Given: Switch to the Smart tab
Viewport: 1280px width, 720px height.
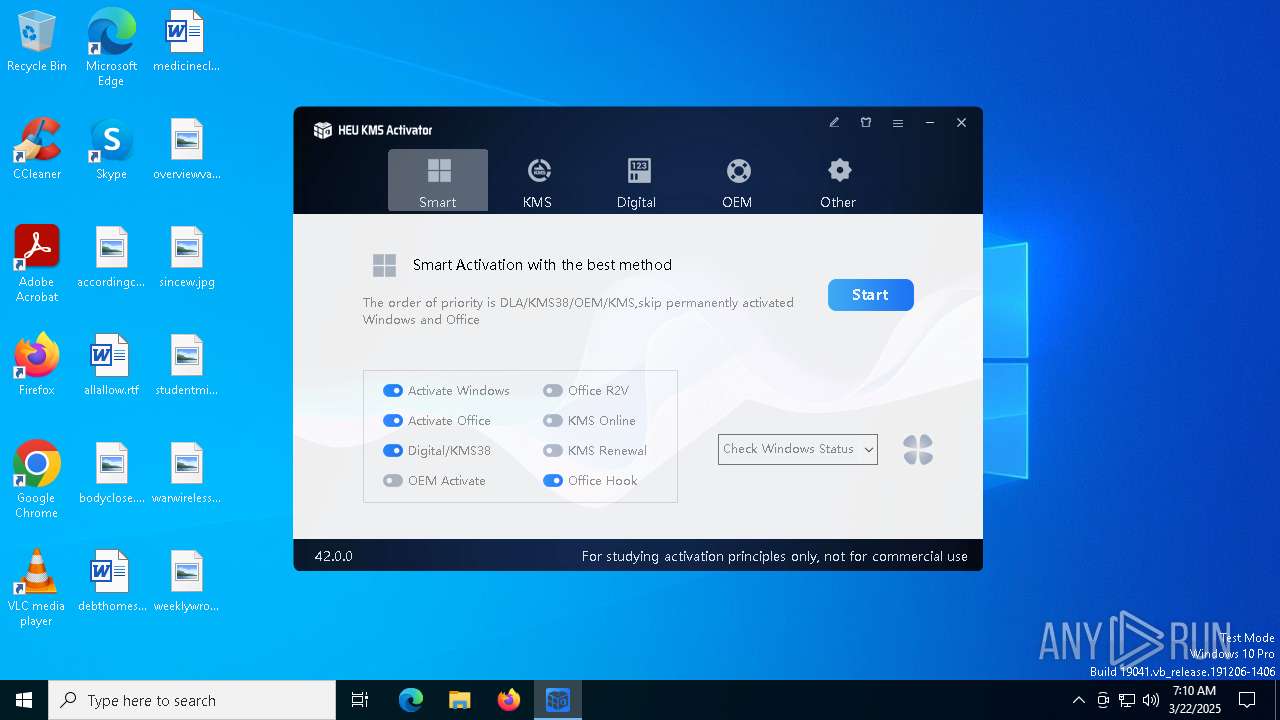Looking at the screenshot, I should tap(438, 180).
